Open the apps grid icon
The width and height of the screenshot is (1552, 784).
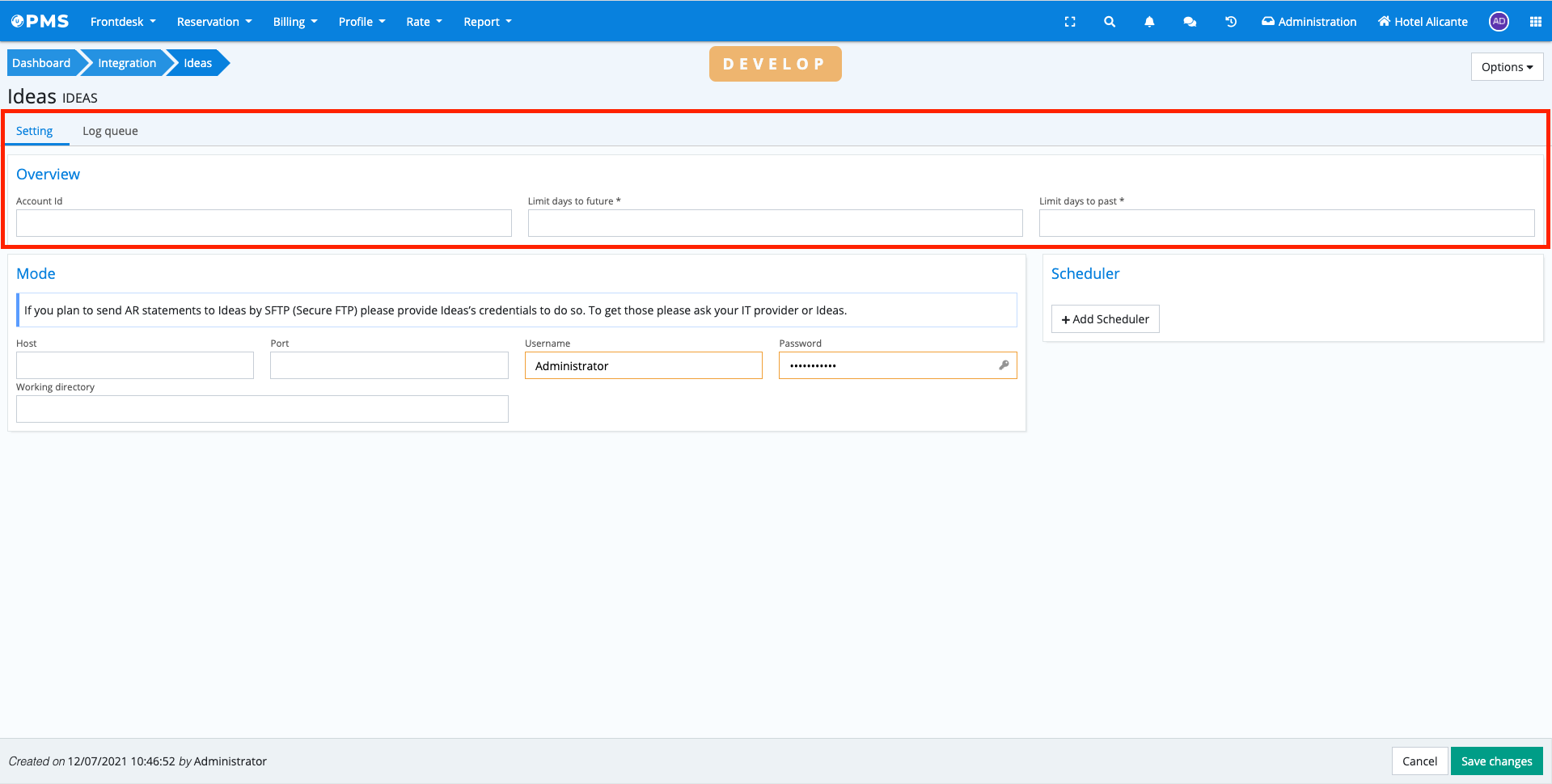point(1535,22)
